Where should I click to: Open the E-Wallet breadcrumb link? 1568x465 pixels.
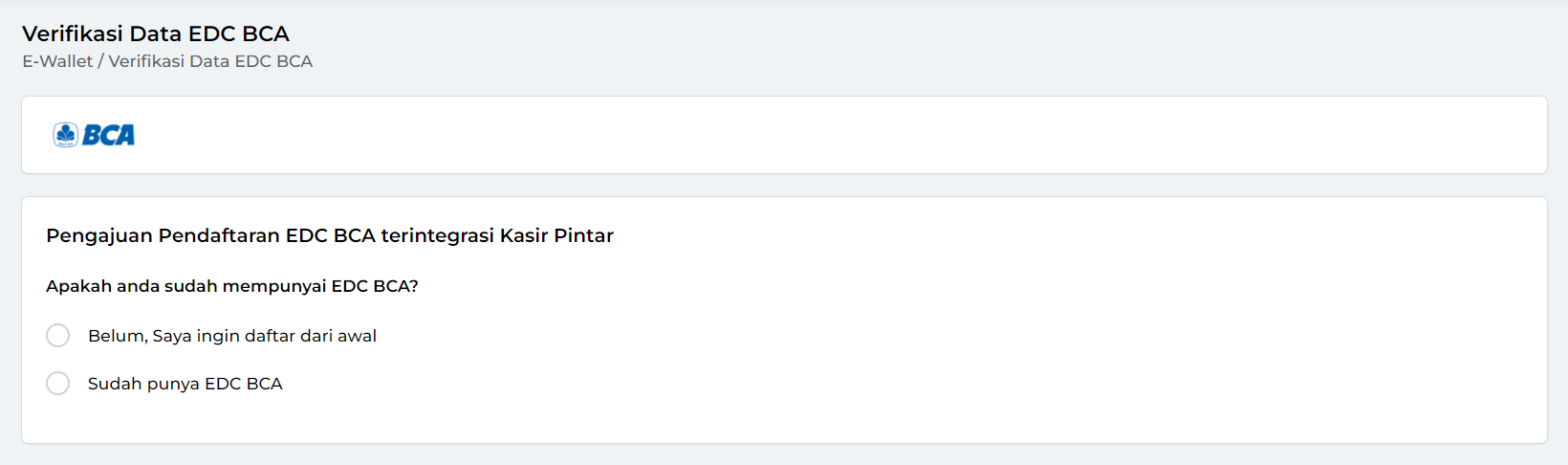56,61
